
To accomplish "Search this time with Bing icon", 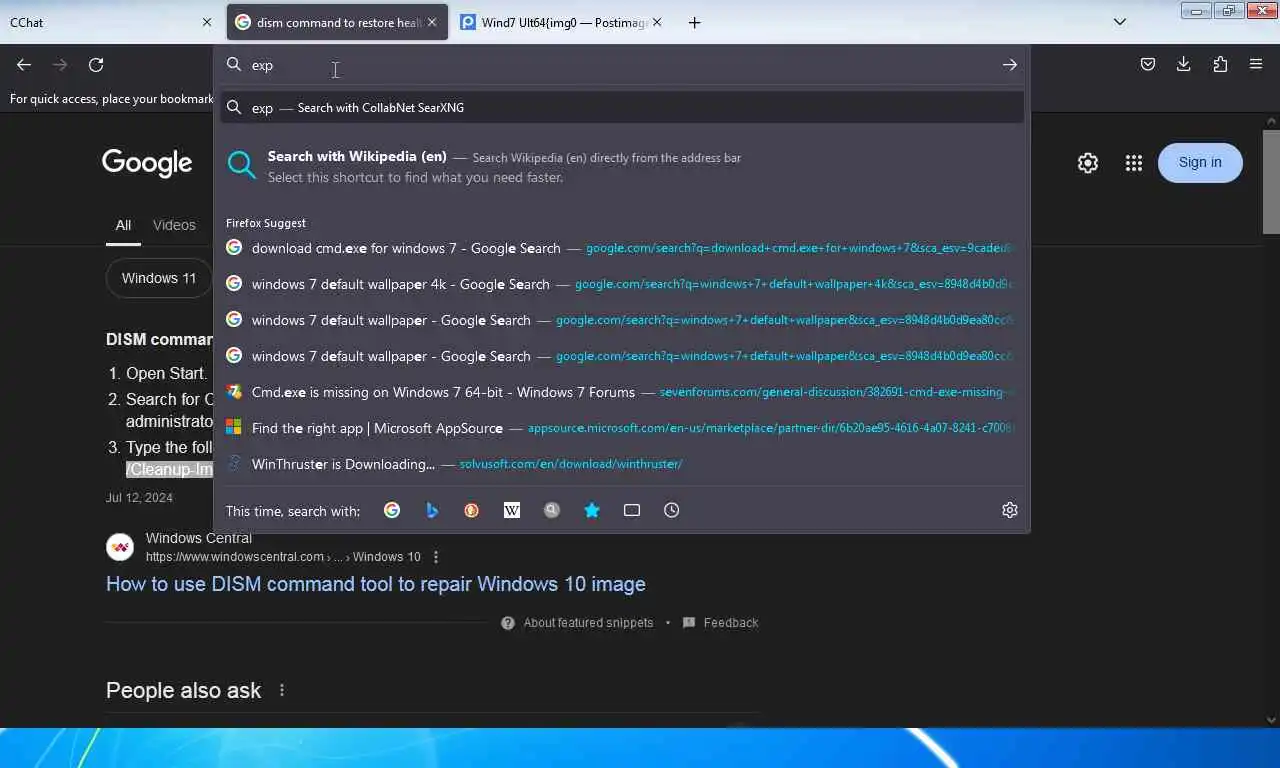I will (432, 510).
